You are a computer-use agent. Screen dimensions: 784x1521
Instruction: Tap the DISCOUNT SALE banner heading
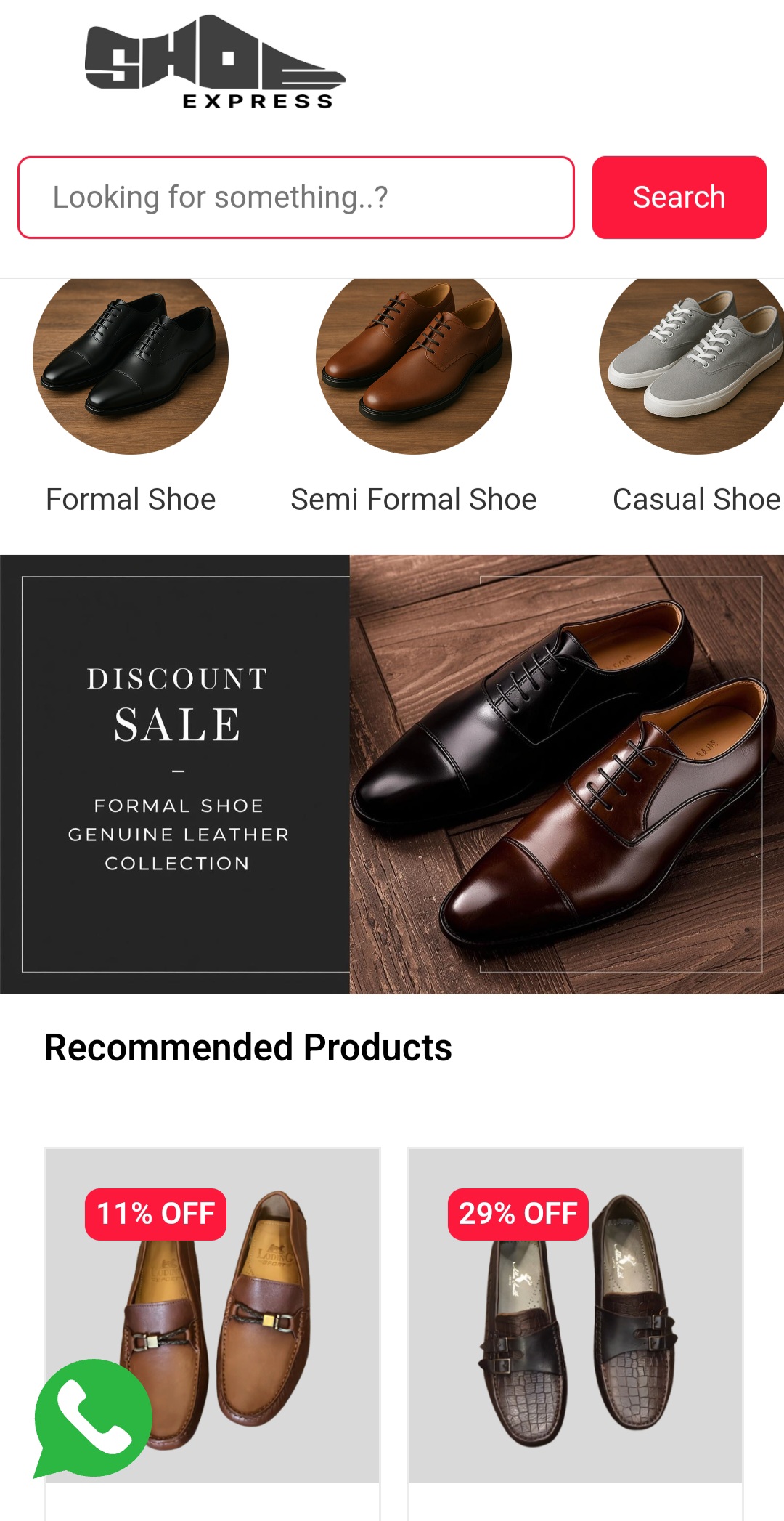[x=178, y=705]
